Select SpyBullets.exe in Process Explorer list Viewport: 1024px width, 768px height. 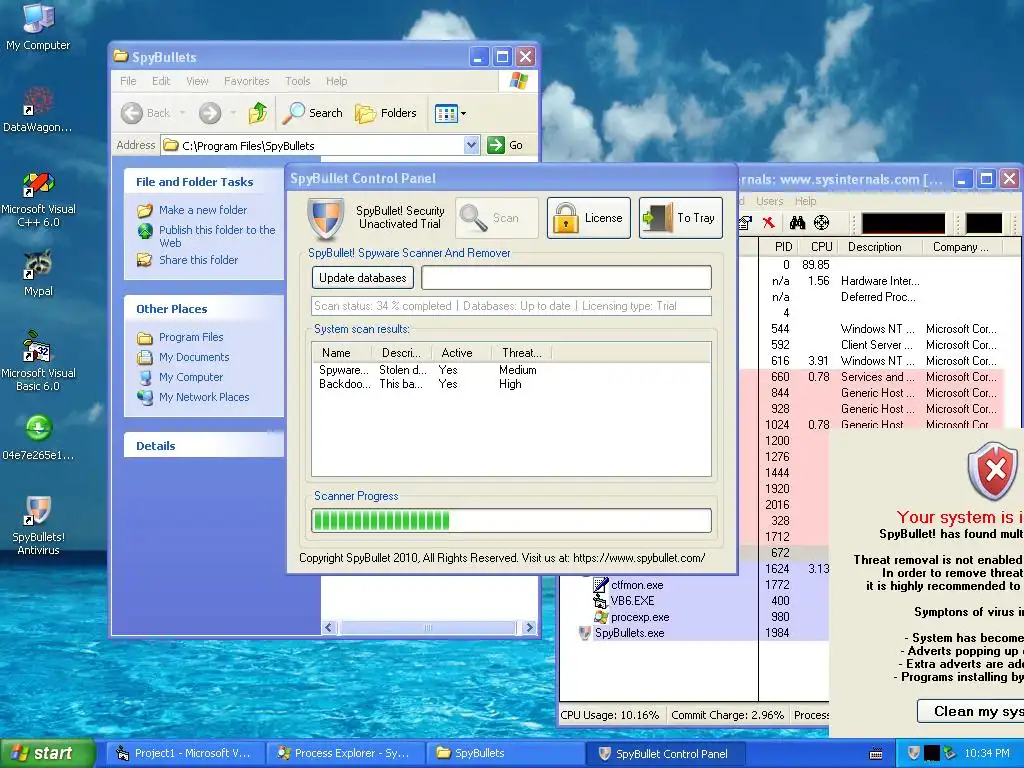[x=629, y=633]
